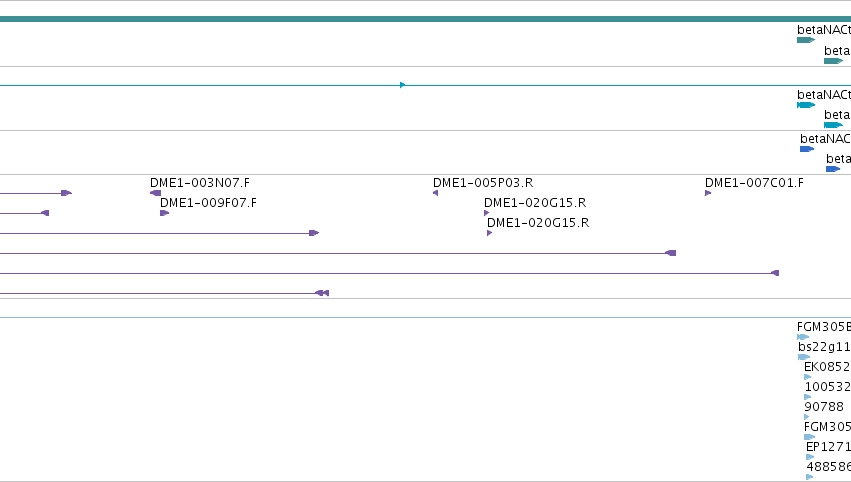Click the light blue arrowhead under EK0852
This screenshot has width=851, height=482.
tap(808, 377)
